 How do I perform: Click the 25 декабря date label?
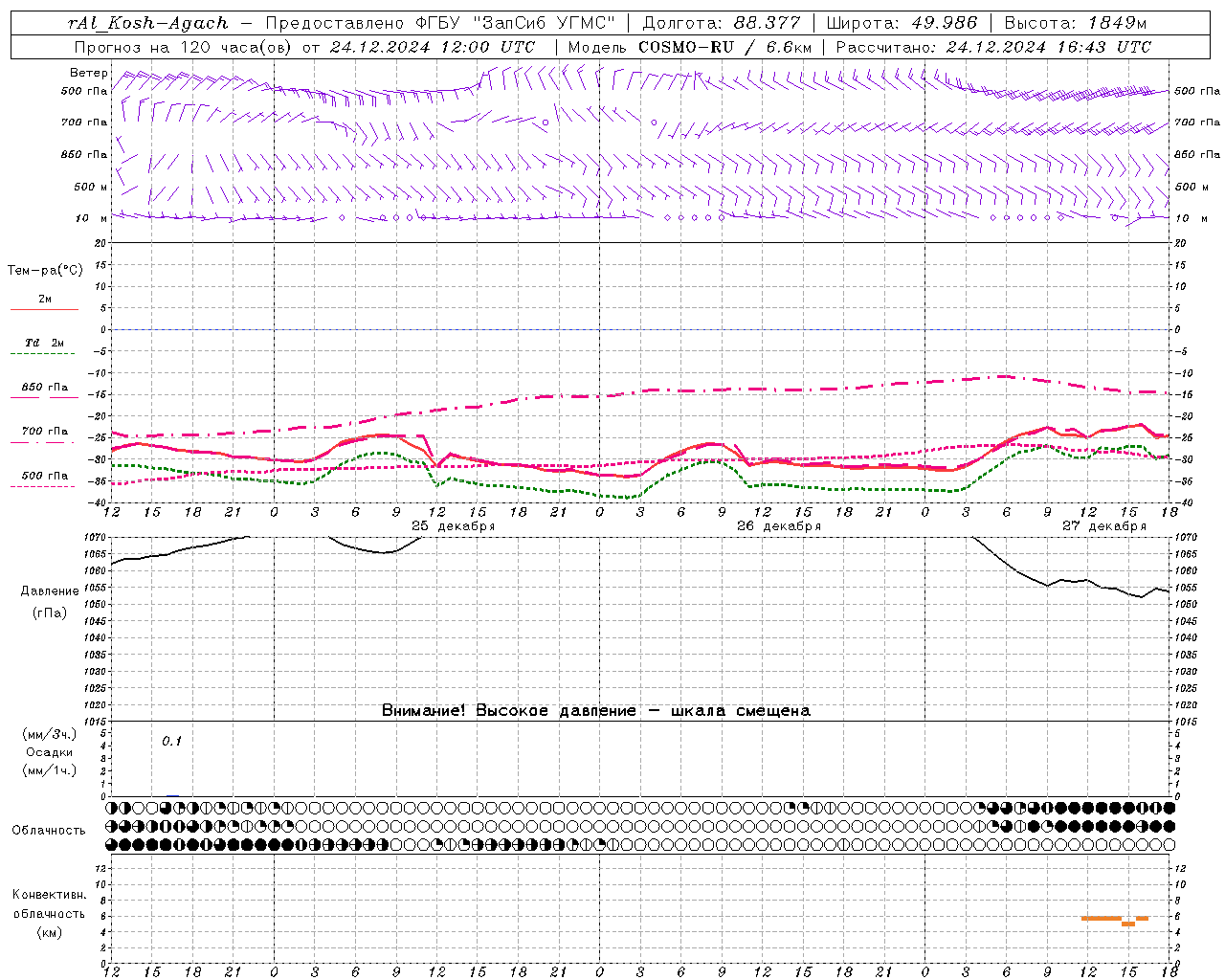pyautogui.click(x=453, y=526)
